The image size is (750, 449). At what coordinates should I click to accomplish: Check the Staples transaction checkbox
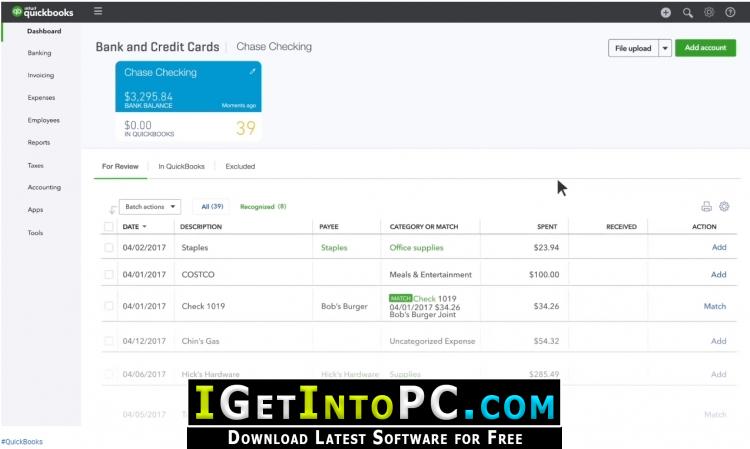(109, 248)
